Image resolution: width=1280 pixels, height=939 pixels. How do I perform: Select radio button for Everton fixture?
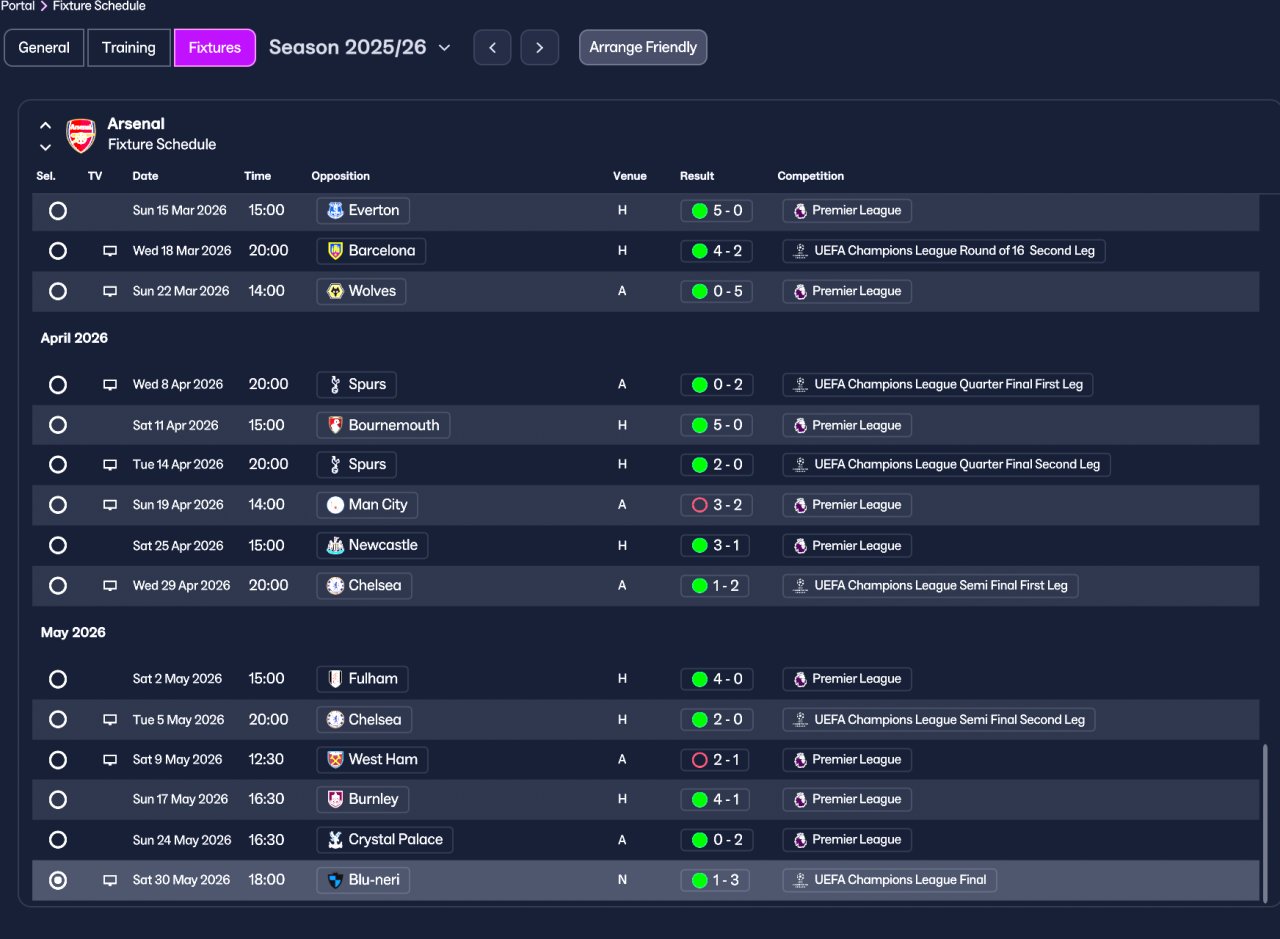[x=58, y=211]
